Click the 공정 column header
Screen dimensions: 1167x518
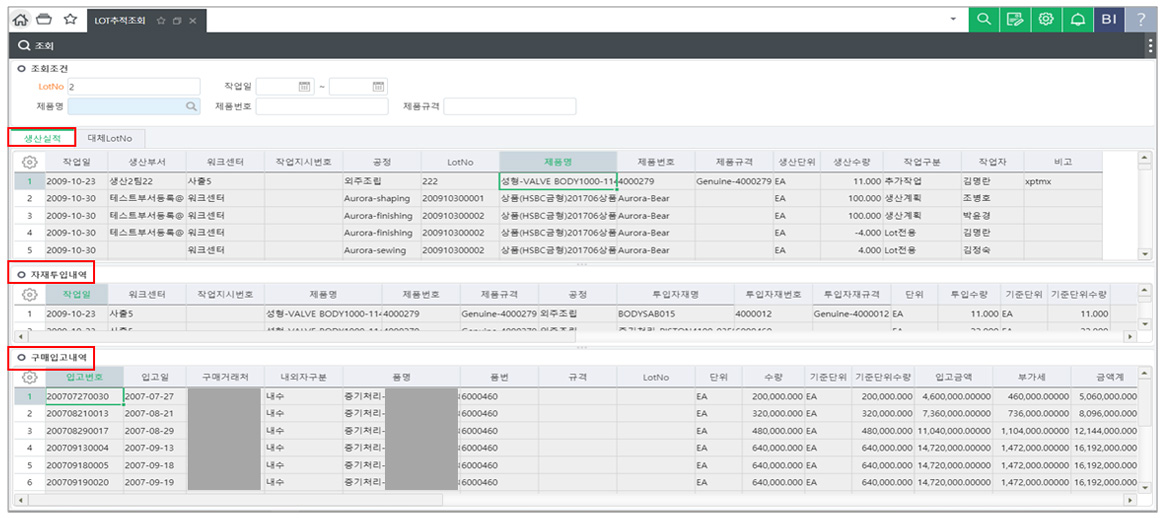point(381,162)
